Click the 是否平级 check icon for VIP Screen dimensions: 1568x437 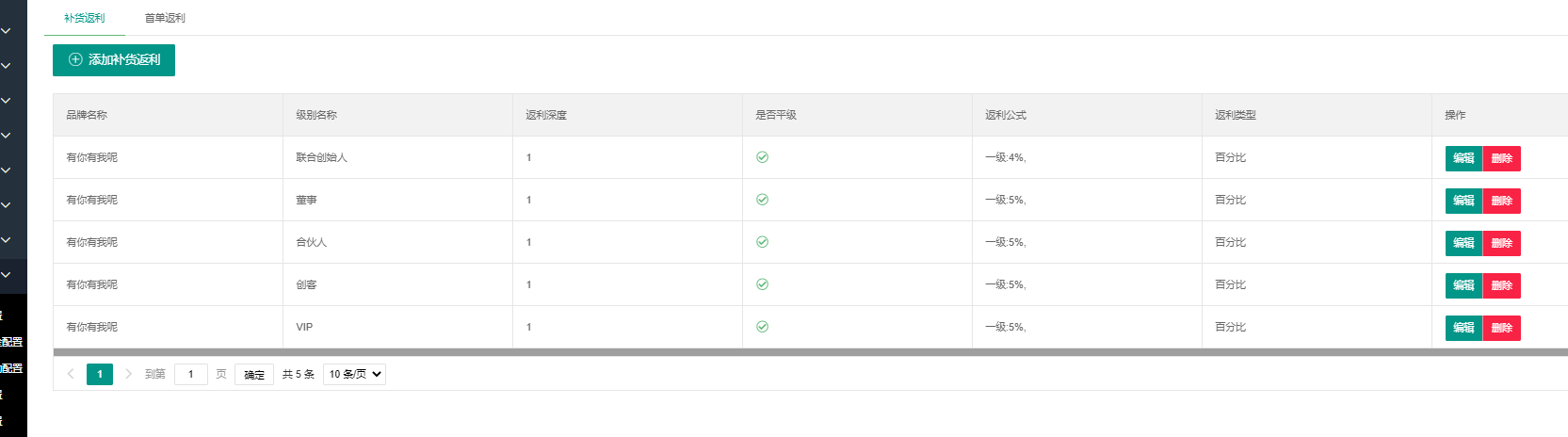click(762, 327)
